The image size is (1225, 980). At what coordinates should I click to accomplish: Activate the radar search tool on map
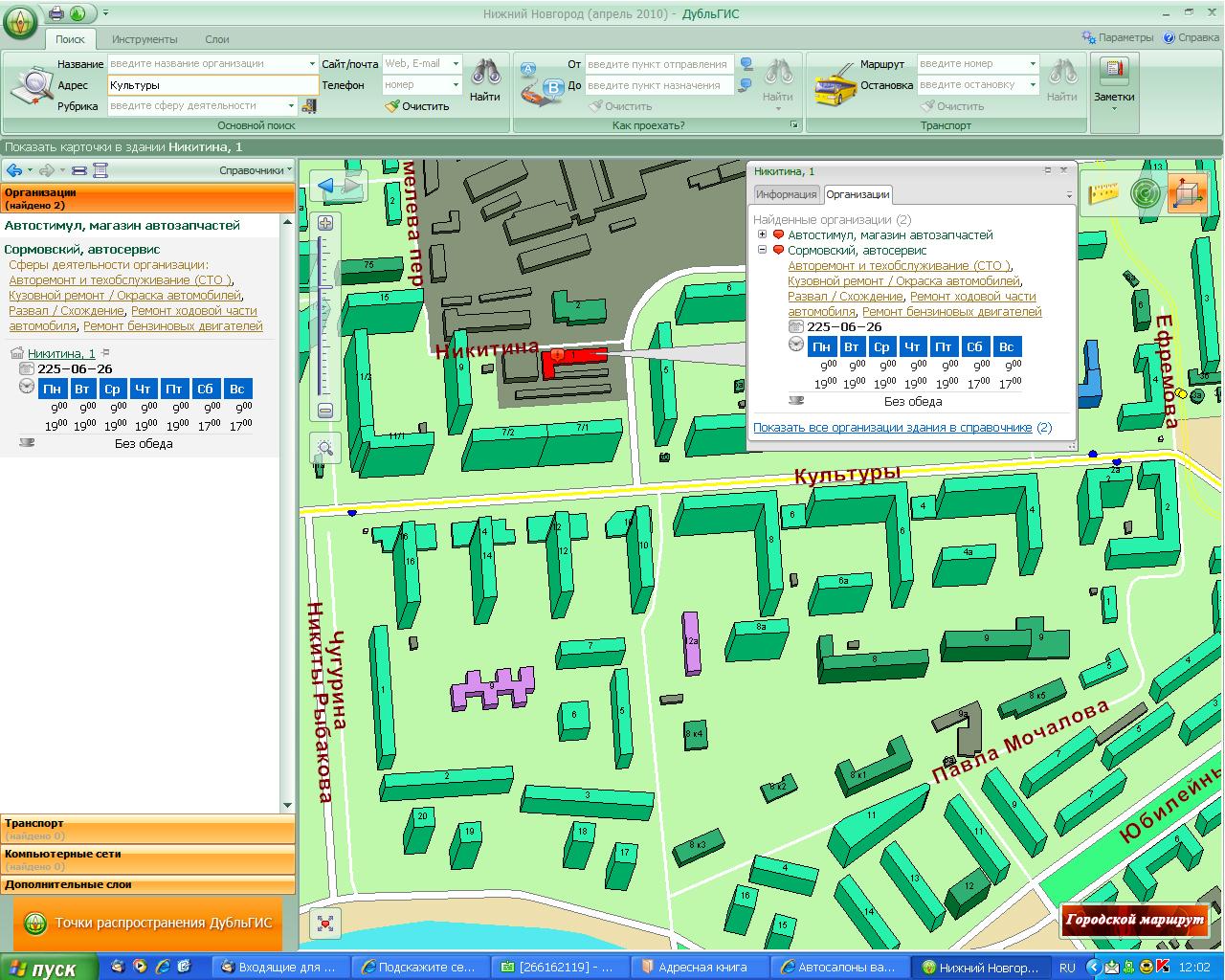click(1145, 193)
